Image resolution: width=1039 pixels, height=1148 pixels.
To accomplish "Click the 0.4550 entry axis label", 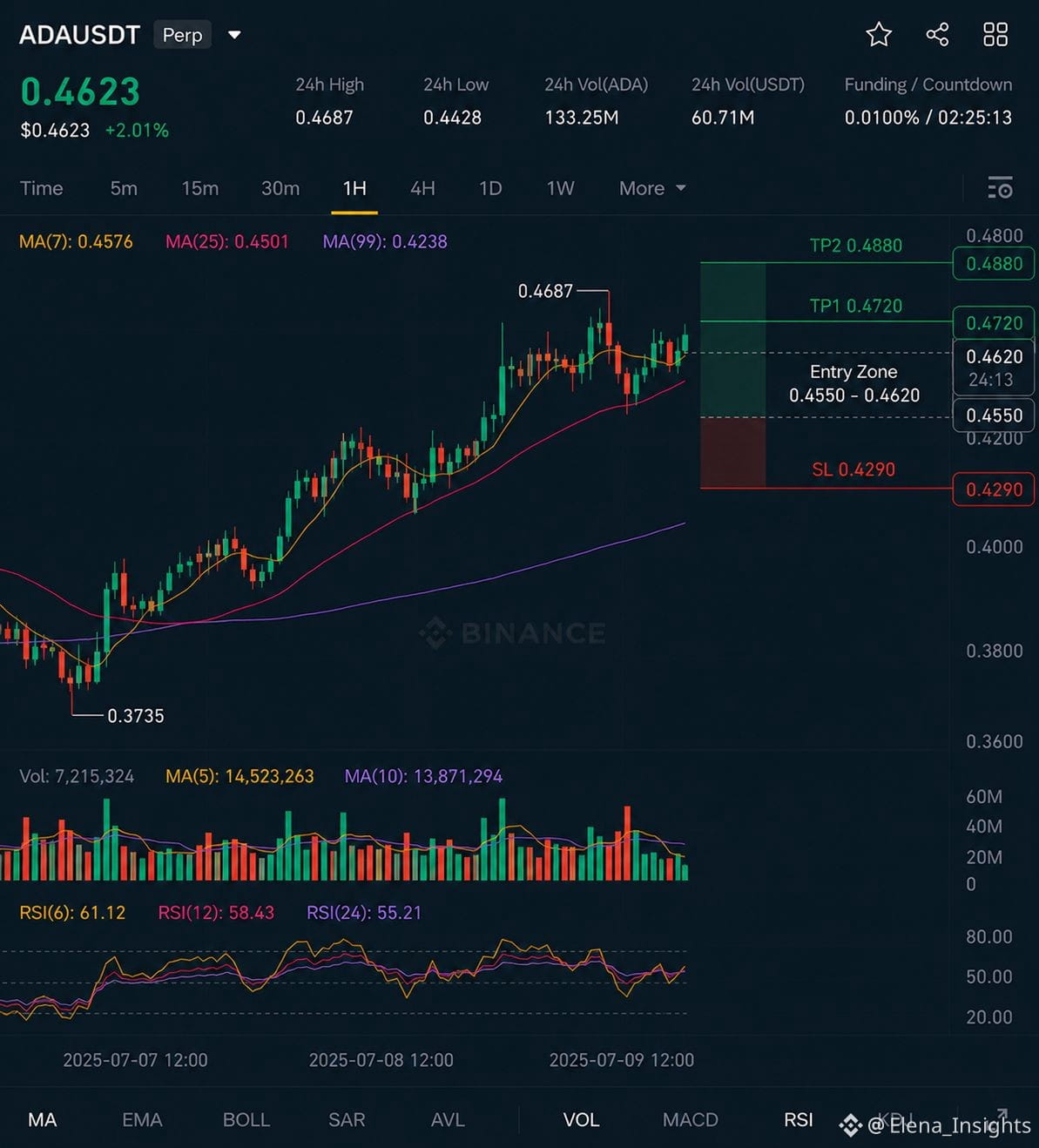I will click(995, 415).
